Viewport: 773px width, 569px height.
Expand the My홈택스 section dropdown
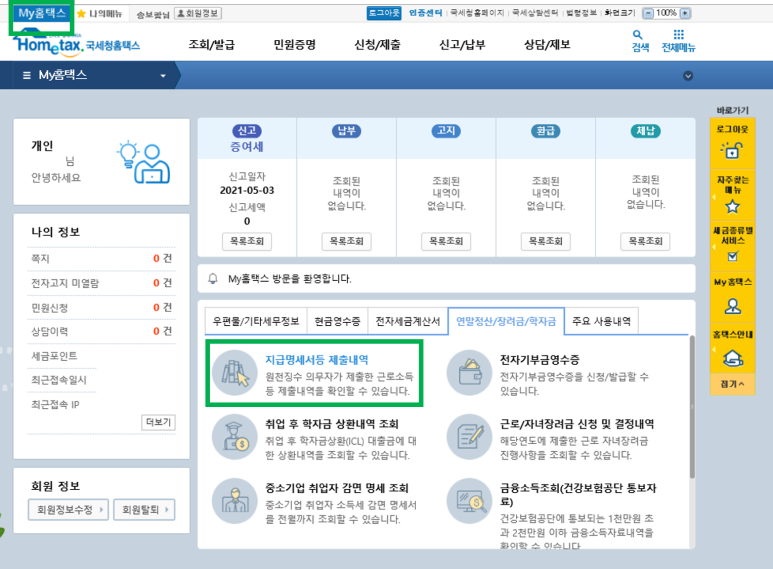coord(163,76)
